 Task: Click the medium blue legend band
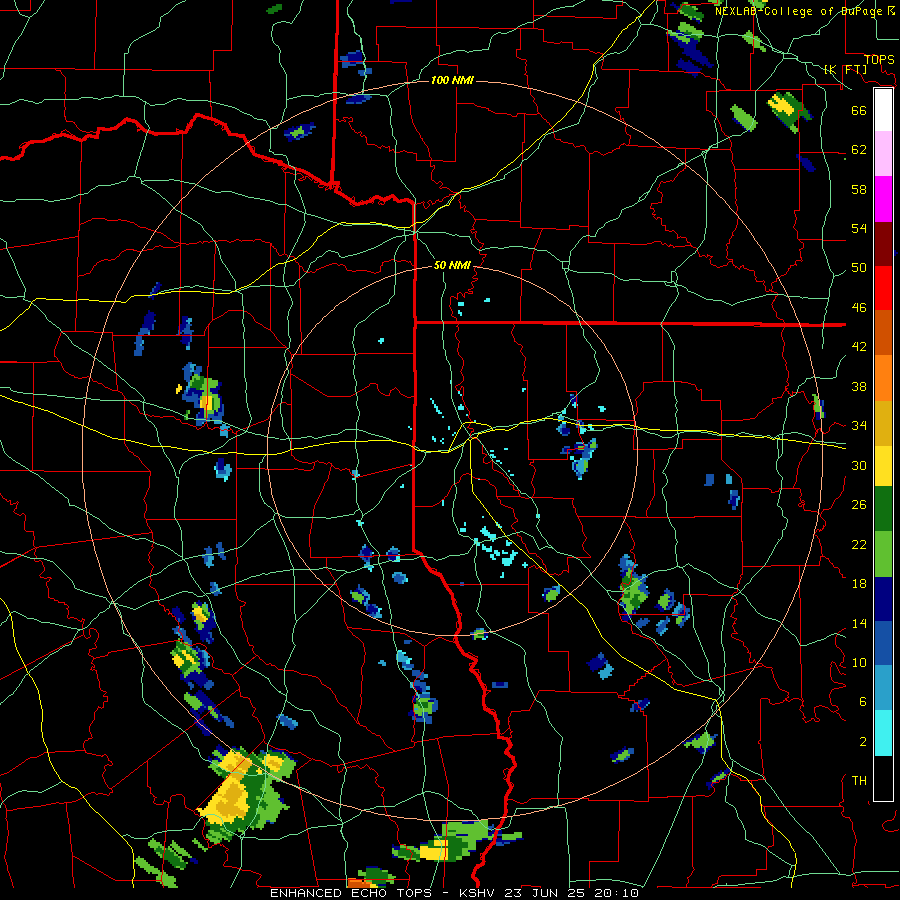(x=883, y=644)
